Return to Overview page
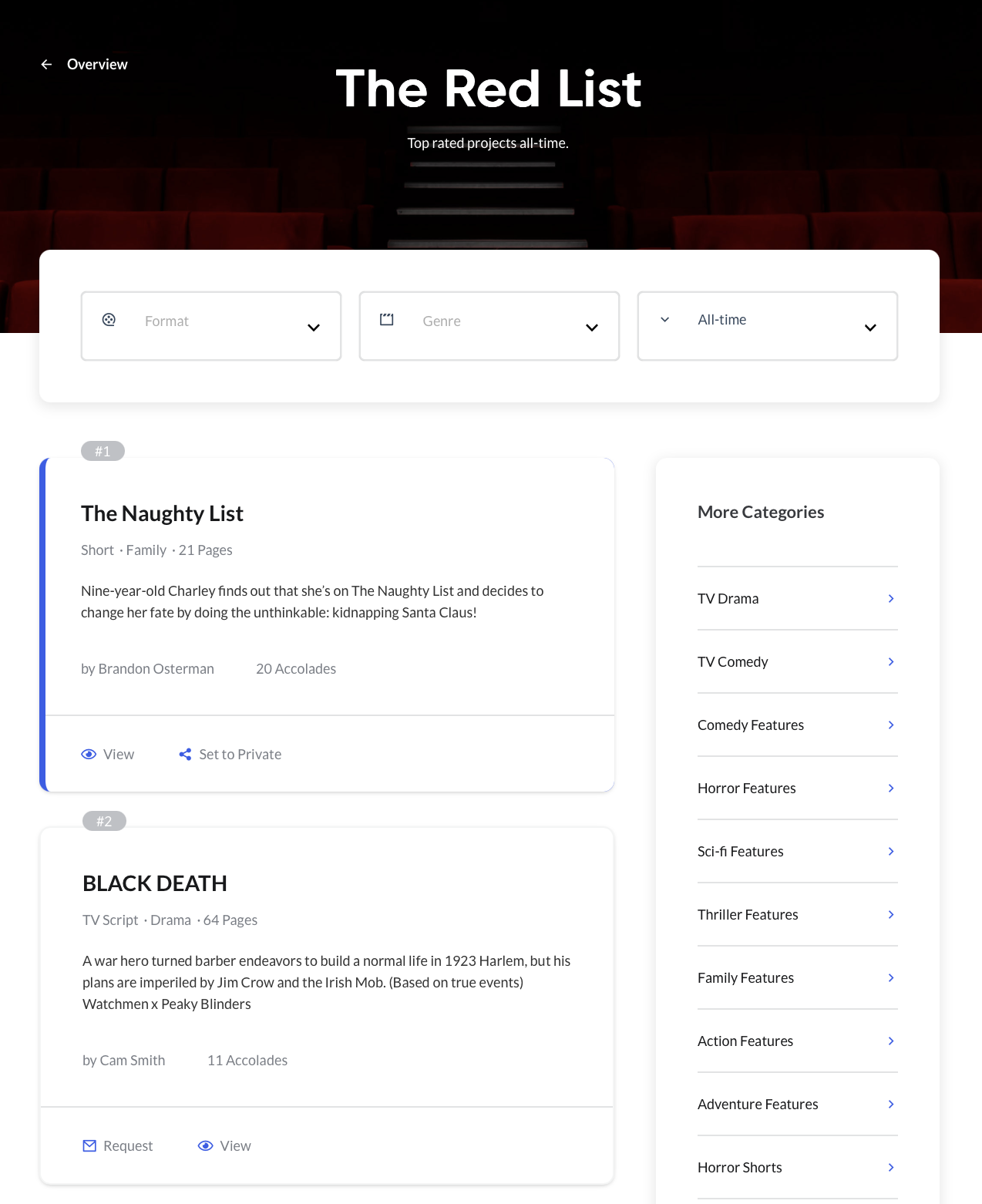This screenshot has width=982, height=1204. (x=97, y=65)
